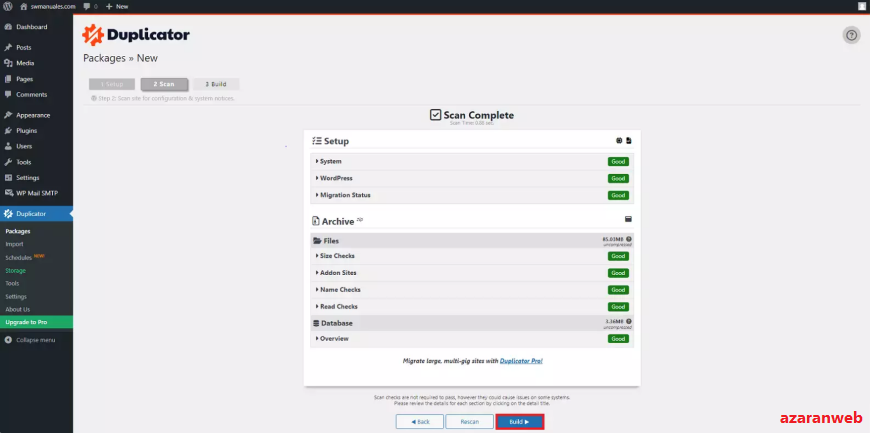870x433 pixels.
Task: Expand the System row
Action: [x=472, y=162]
